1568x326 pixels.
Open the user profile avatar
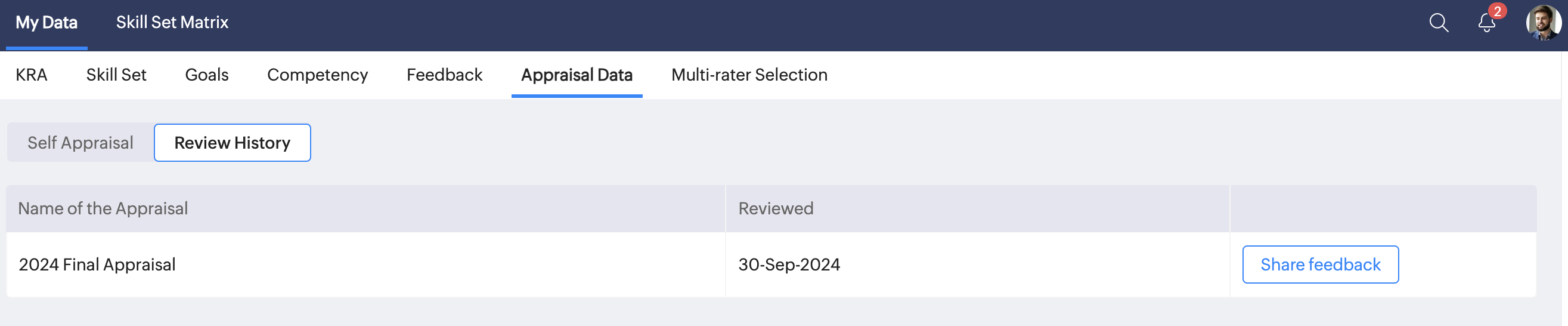[x=1542, y=23]
